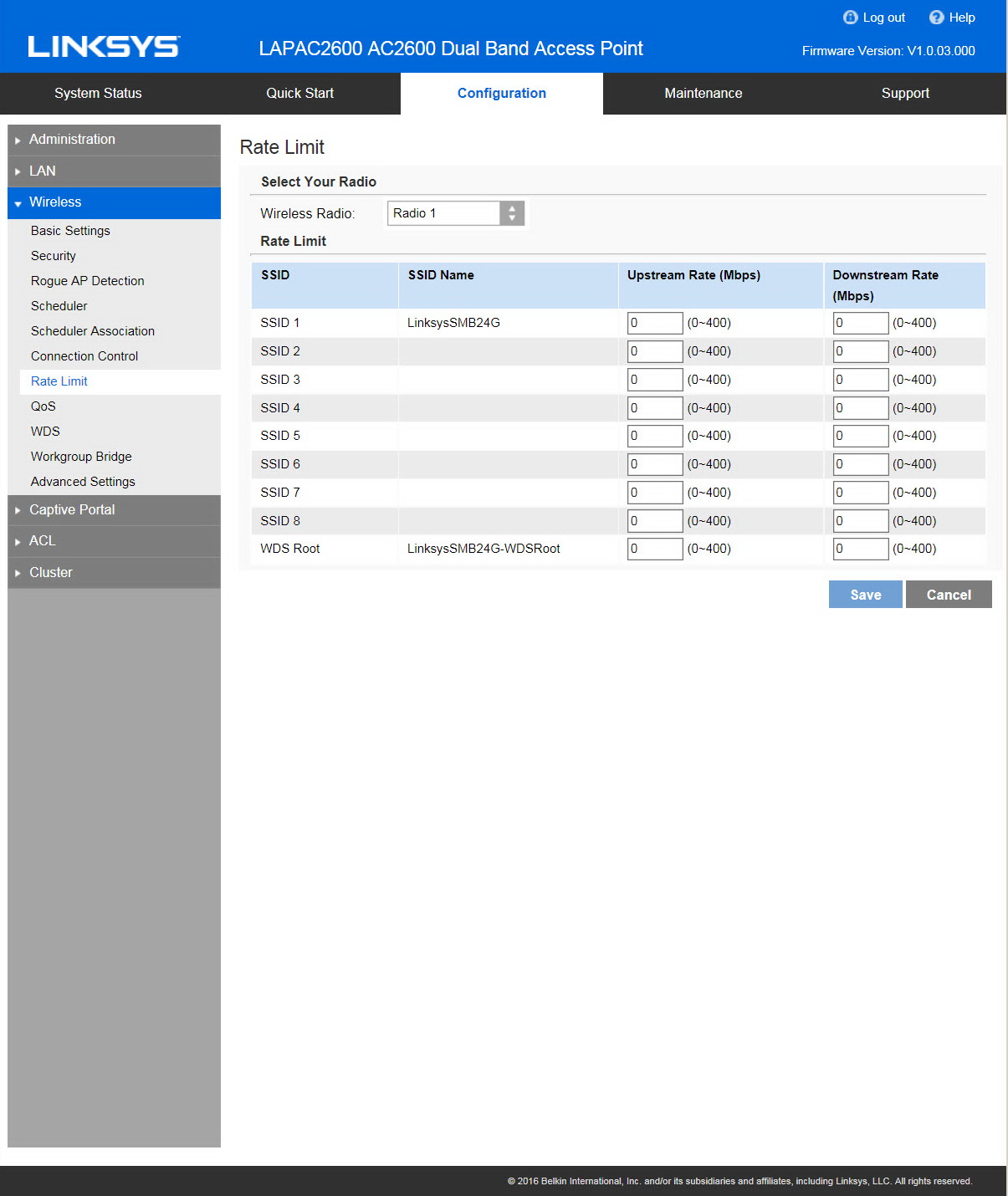Expand the LAN section

click(114, 171)
